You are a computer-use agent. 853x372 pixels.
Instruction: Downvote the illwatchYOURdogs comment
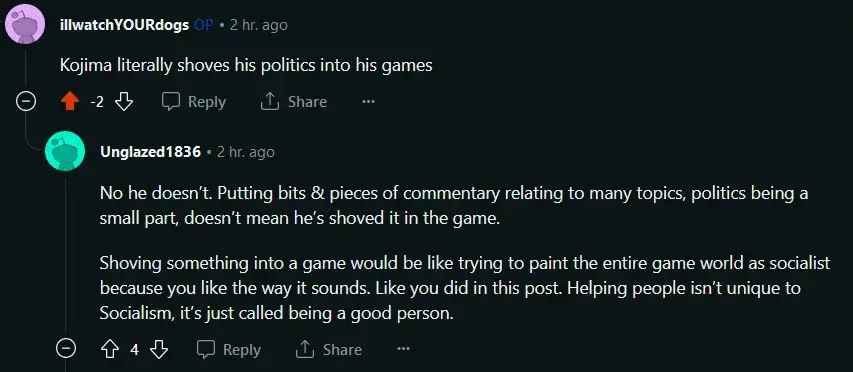[x=125, y=102]
